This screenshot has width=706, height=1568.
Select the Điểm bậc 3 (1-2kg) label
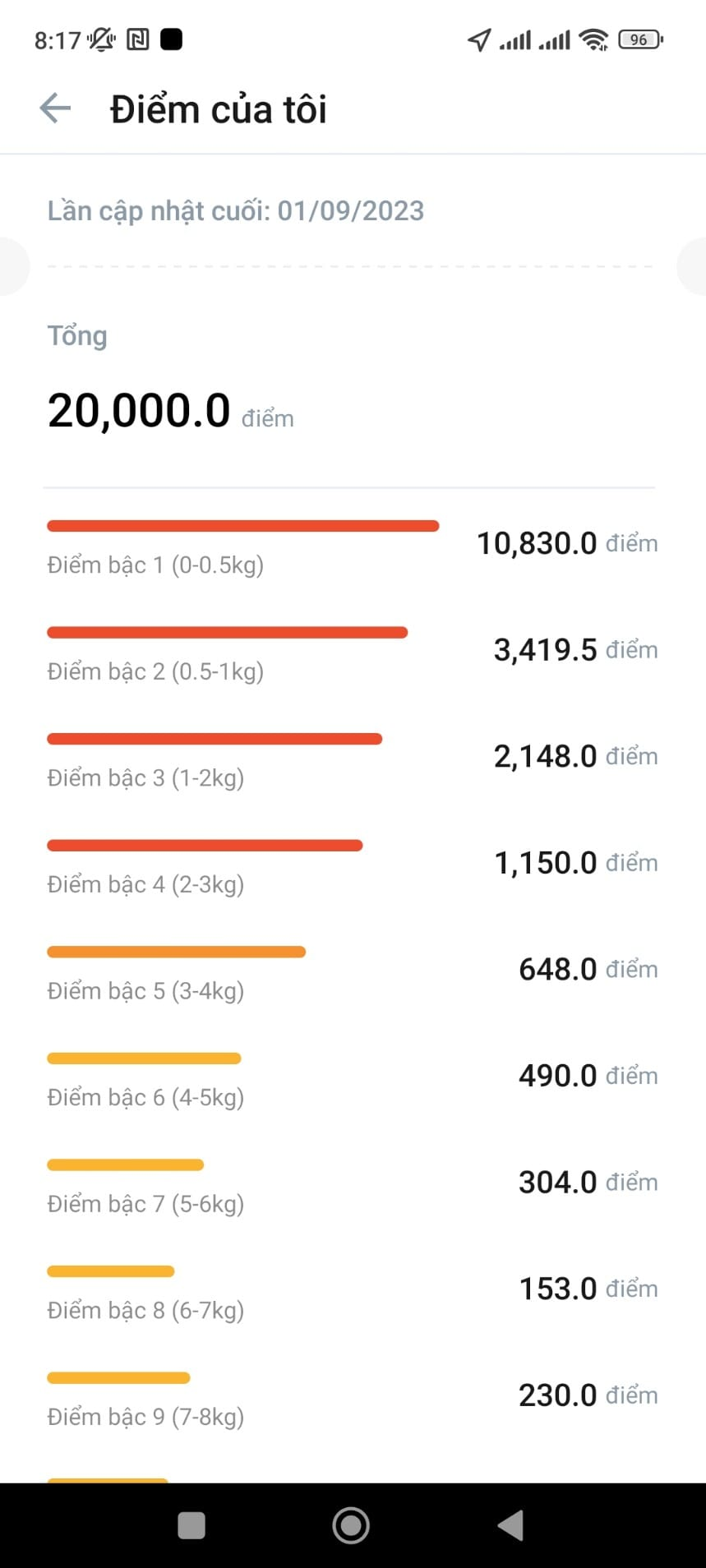click(145, 777)
